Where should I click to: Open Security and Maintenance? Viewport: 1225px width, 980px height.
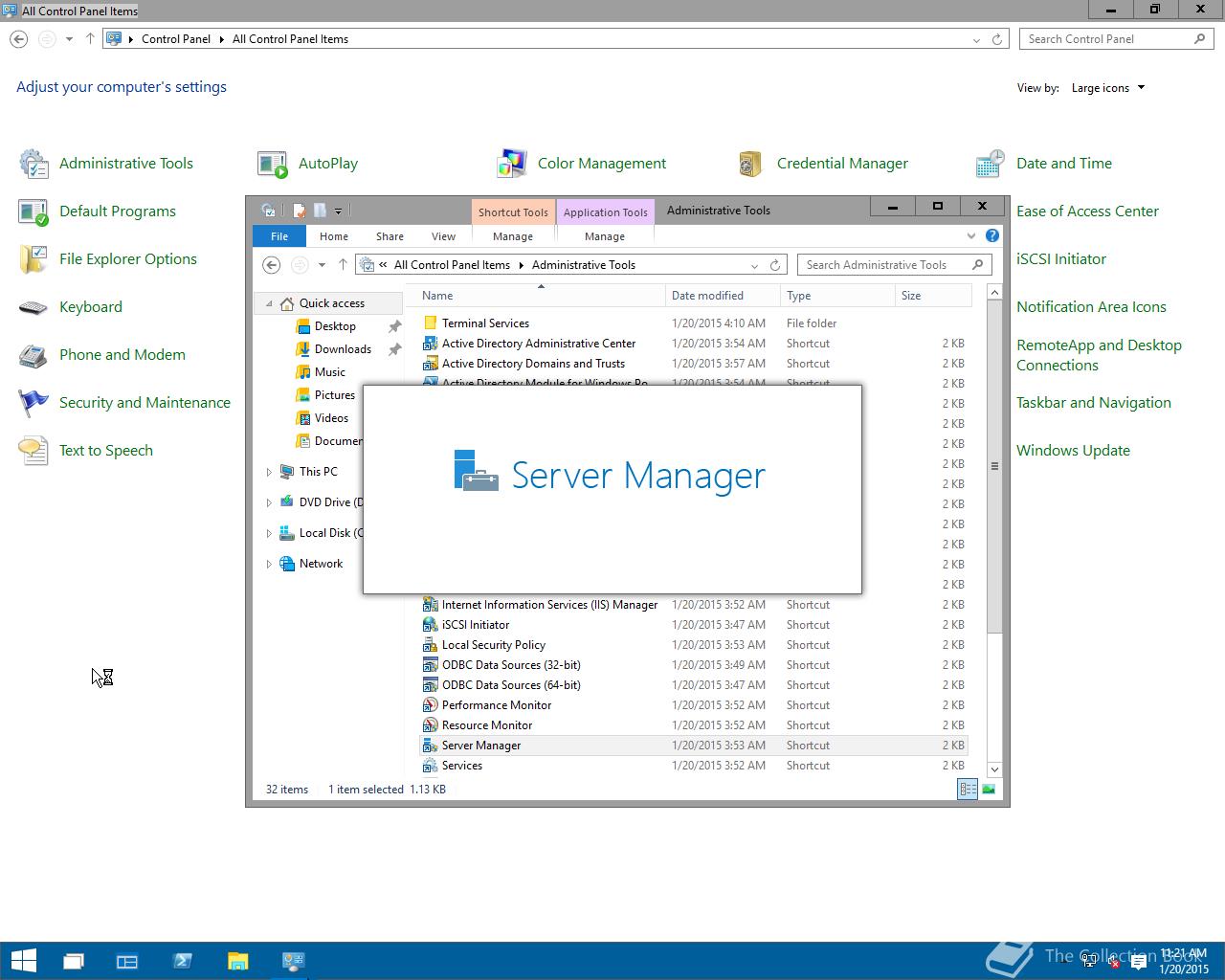124,403
